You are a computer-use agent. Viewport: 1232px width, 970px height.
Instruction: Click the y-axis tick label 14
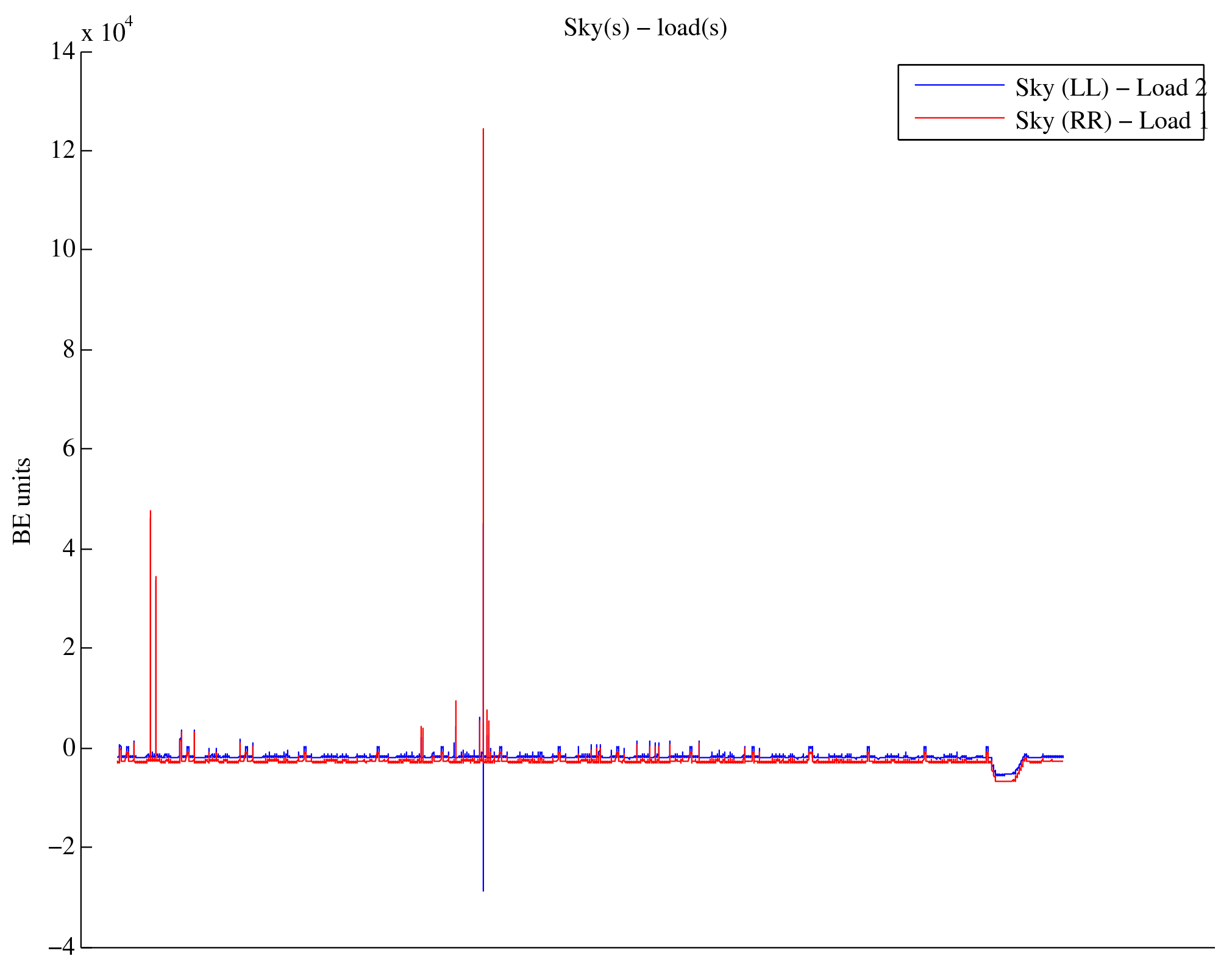point(63,51)
